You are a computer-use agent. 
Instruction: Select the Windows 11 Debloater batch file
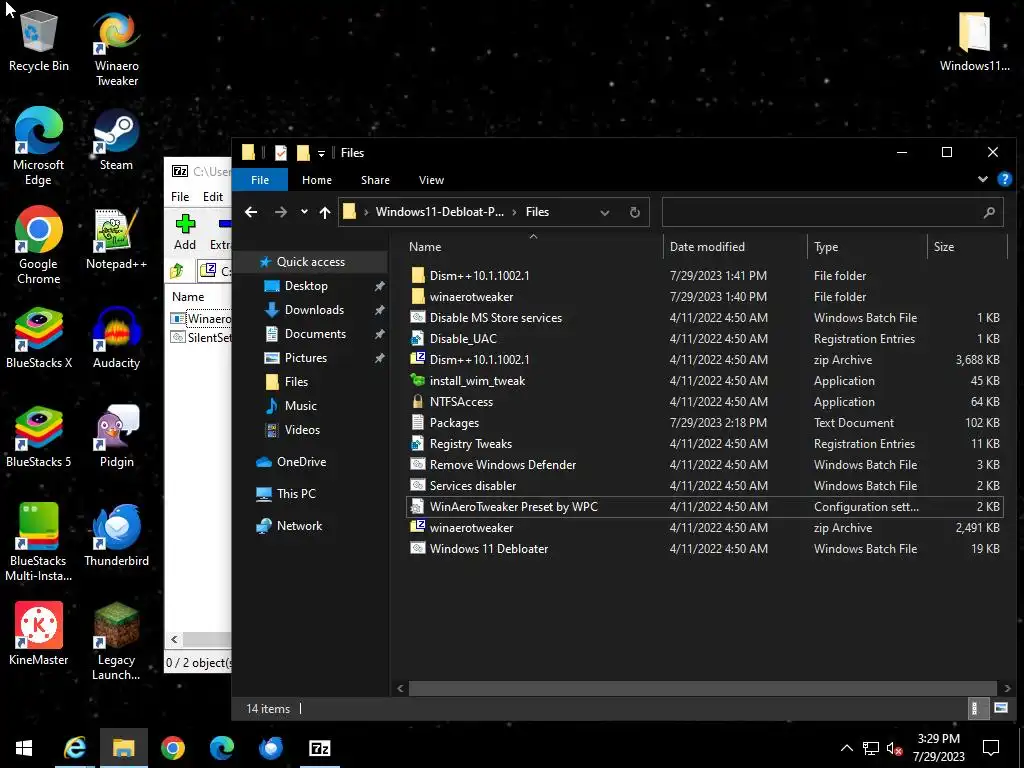[x=488, y=549]
